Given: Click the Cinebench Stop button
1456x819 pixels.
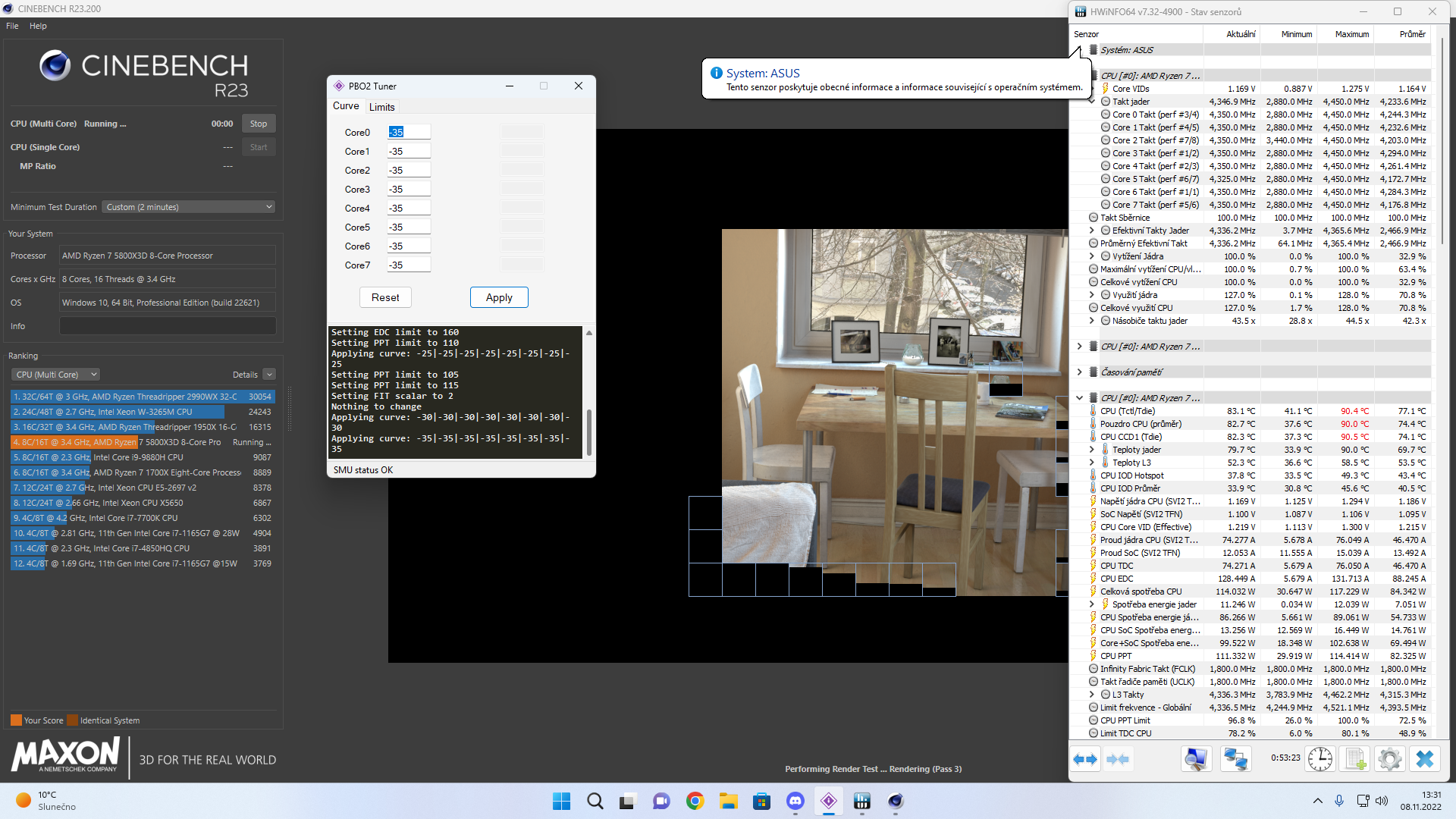Looking at the screenshot, I should [258, 124].
